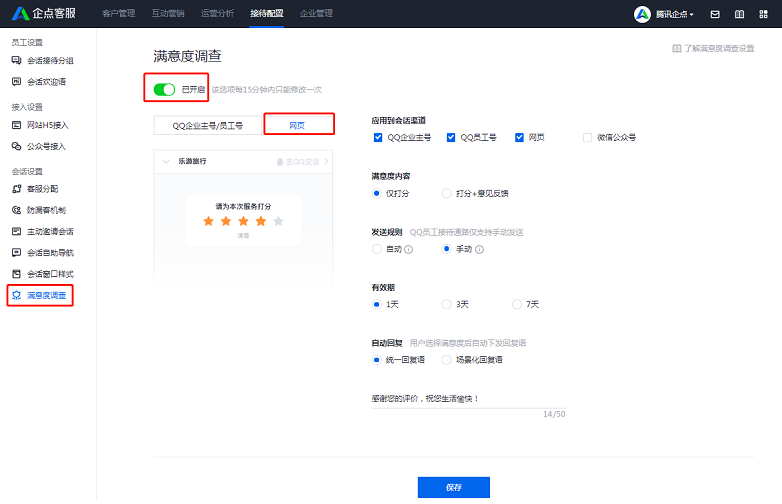Select 统一回复语 auto reply radio

point(377,359)
